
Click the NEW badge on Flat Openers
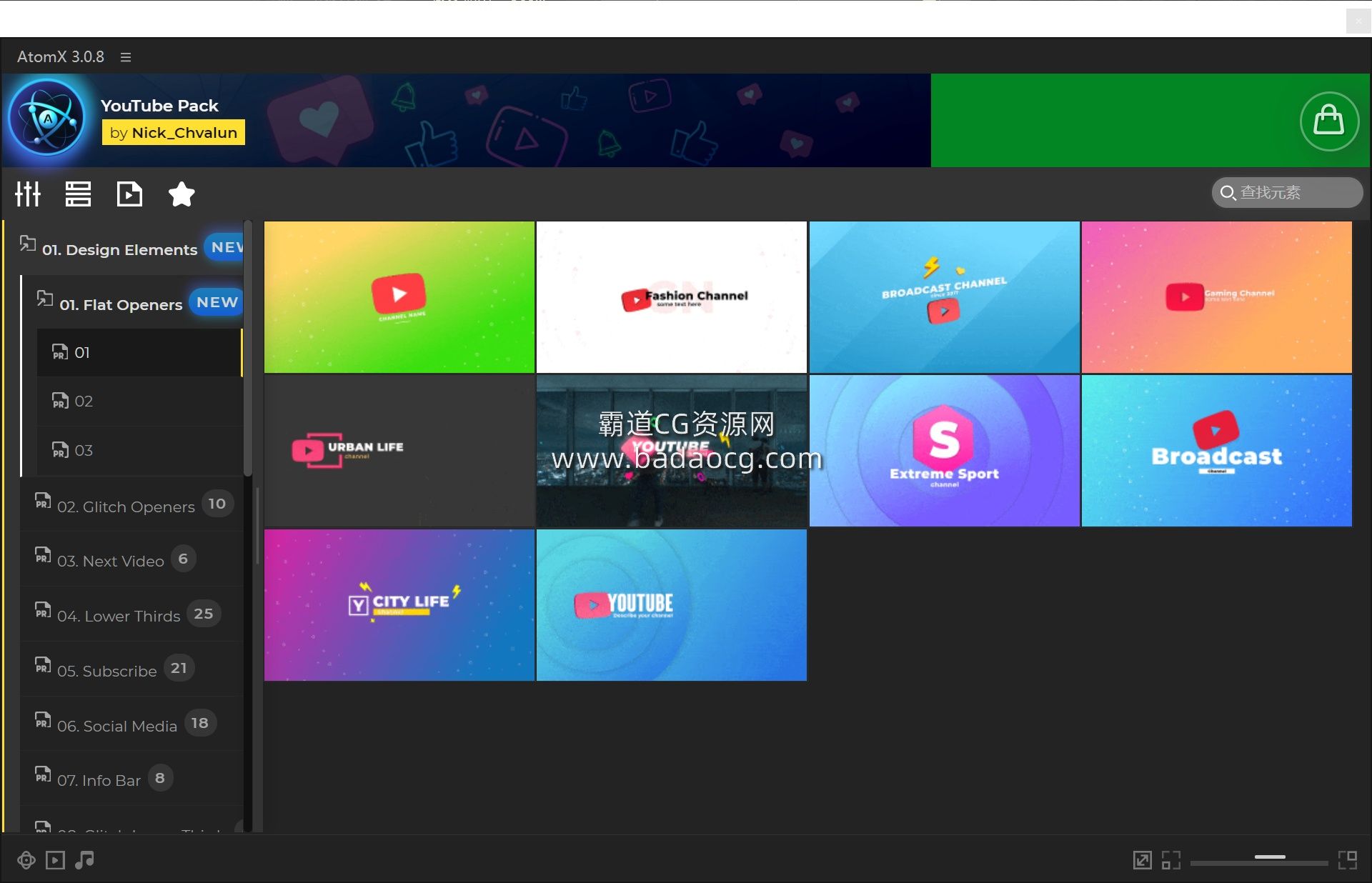click(217, 302)
